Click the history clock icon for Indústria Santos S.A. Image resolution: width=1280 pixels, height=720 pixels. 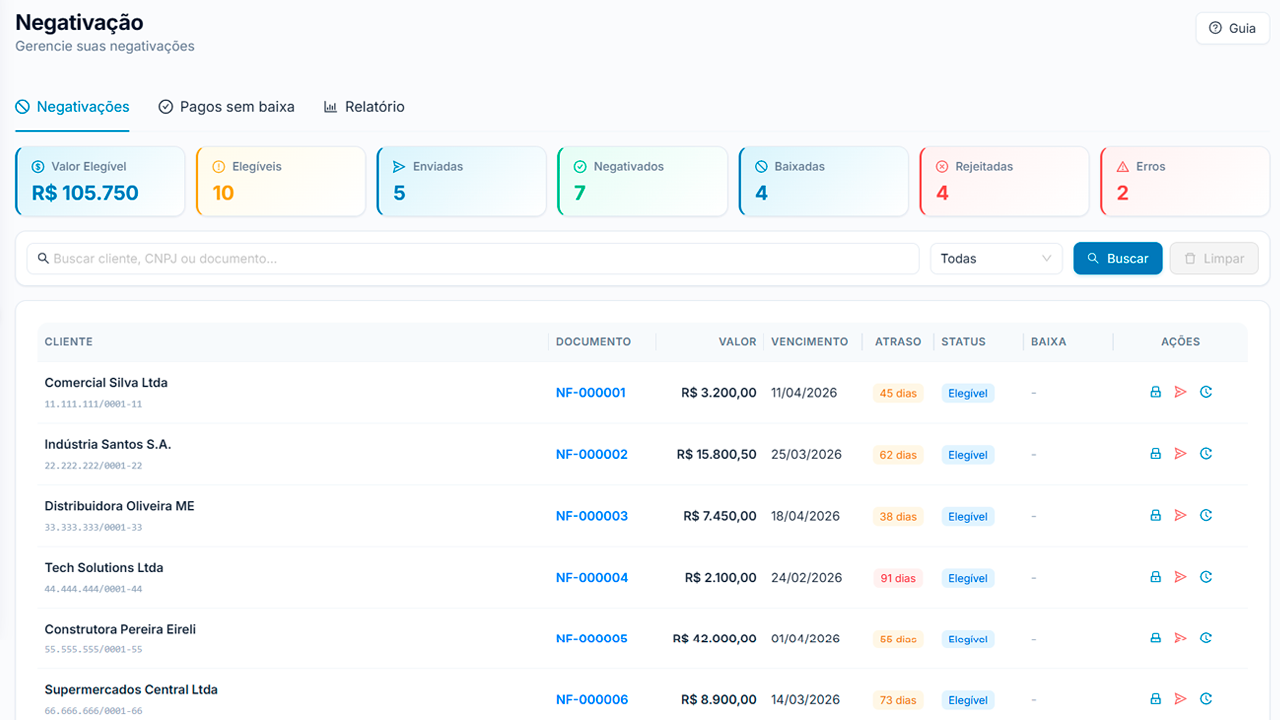tap(1206, 454)
